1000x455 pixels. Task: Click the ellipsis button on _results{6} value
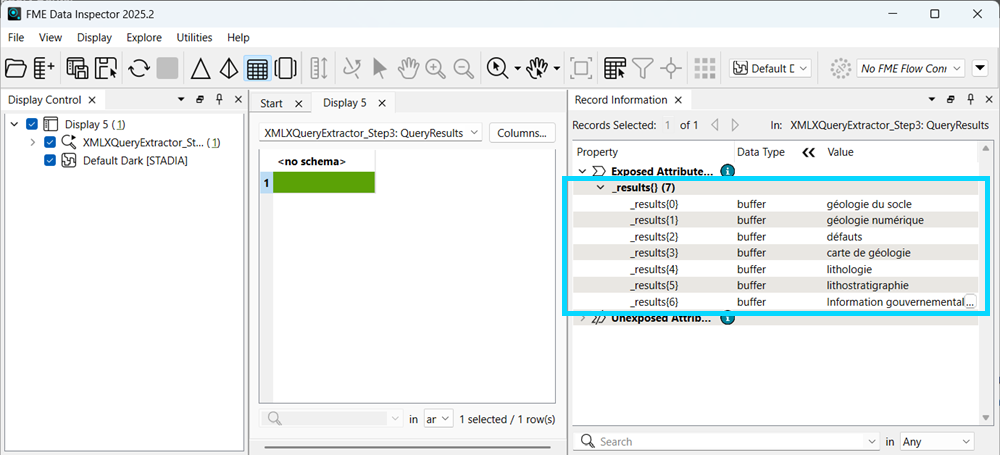(x=970, y=302)
